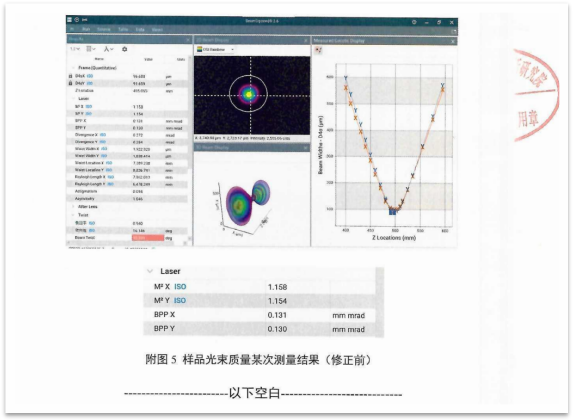Click the help circle icon in title bar
The height and width of the screenshot is (420, 573).
pyautogui.click(x=414, y=22)
